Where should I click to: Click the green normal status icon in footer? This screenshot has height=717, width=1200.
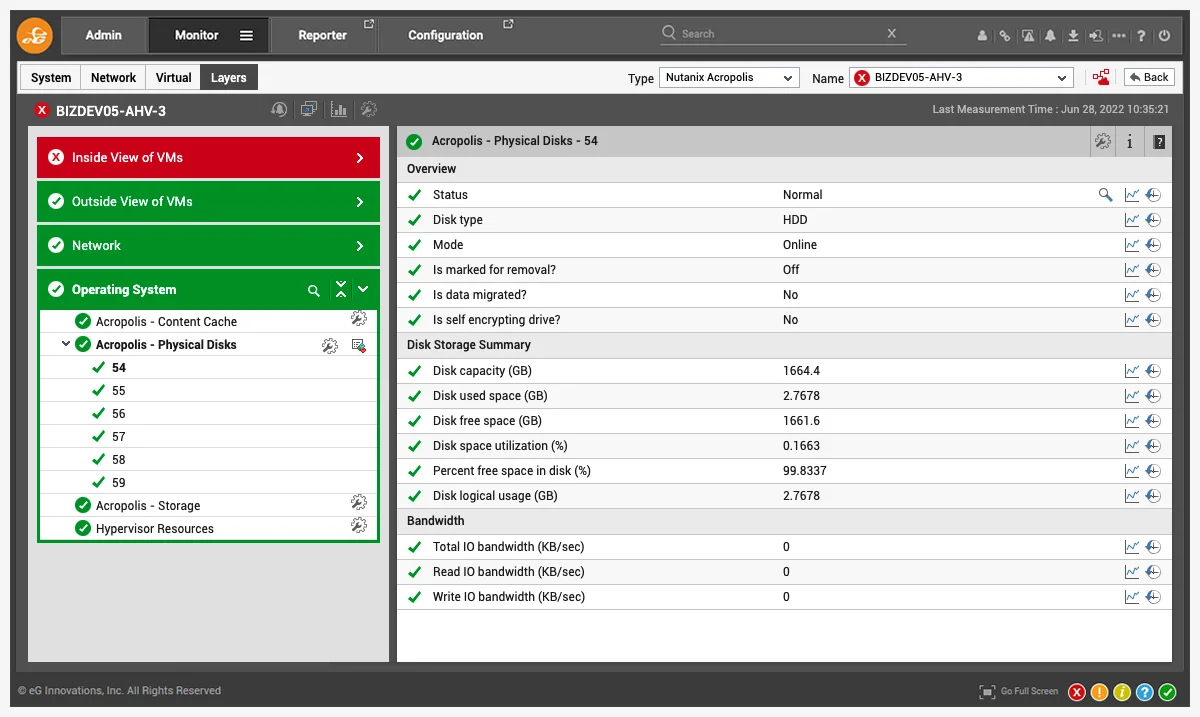pyautogui.click(x=1167, y=692)
